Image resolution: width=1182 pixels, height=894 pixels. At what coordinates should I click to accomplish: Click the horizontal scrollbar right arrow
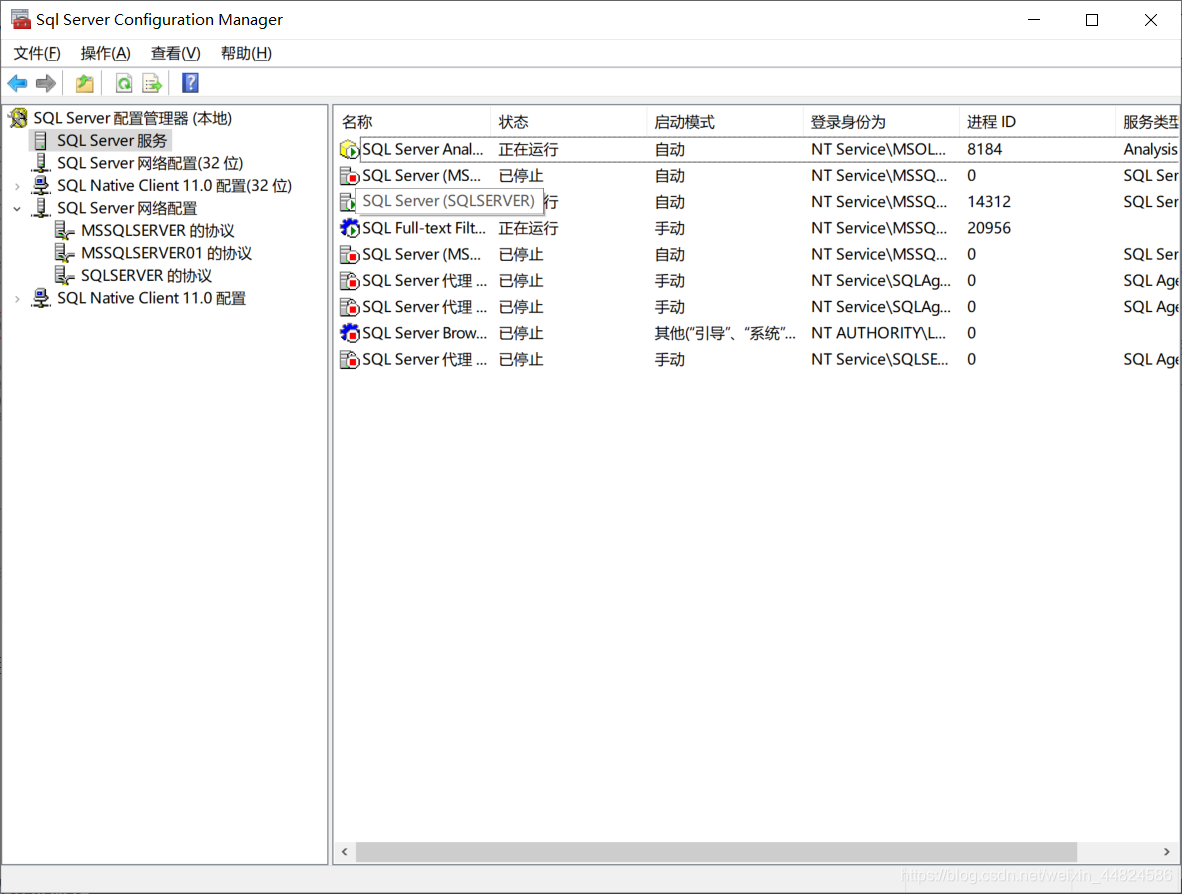(1166, 852)
